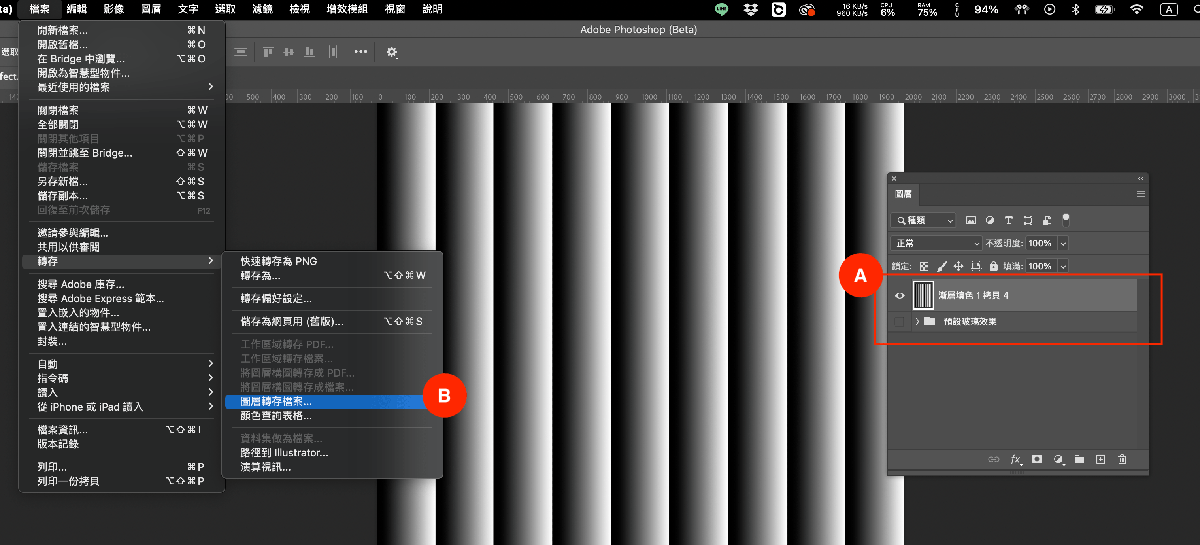Viewport: 1200px width, 545px height.
Task: Click align bottom edges icon
Action: (x=307, y=51)
